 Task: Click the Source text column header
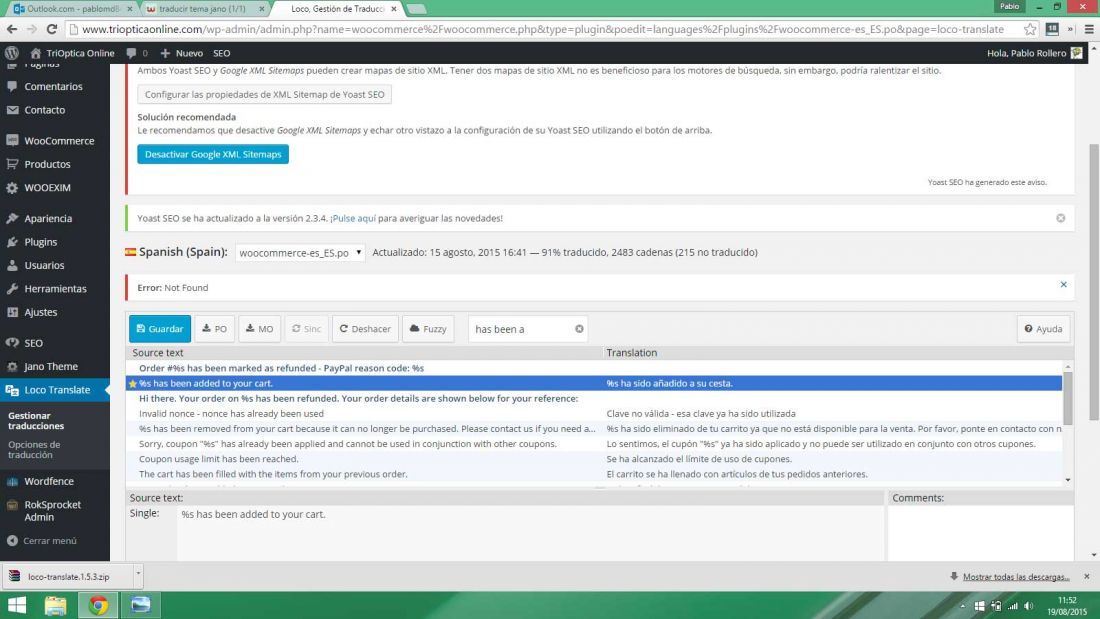[x=158, y=353]
